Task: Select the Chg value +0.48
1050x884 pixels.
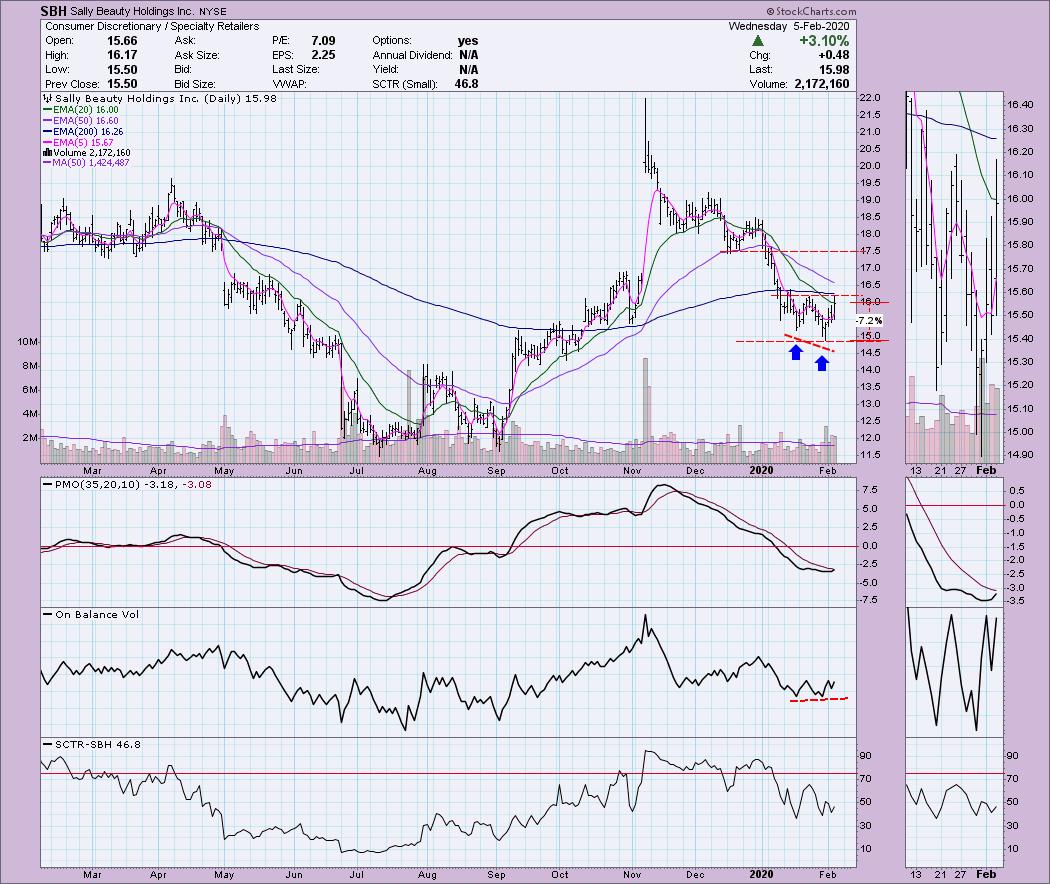Action: coord(834,55)
